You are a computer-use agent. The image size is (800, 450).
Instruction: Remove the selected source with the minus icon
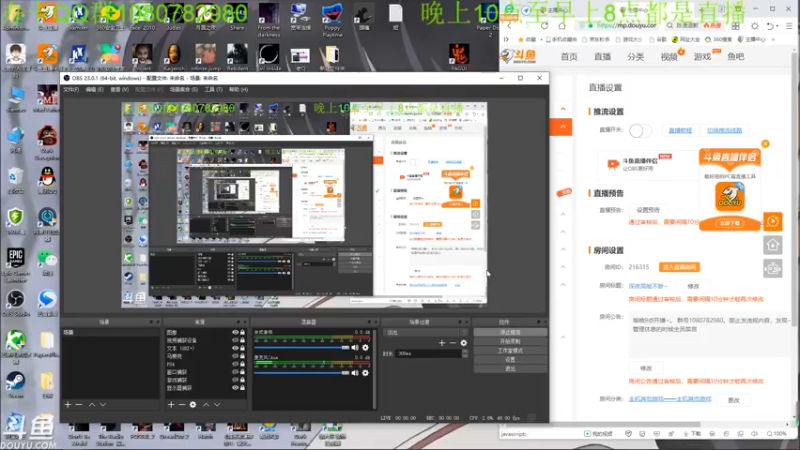coord(182,405)
